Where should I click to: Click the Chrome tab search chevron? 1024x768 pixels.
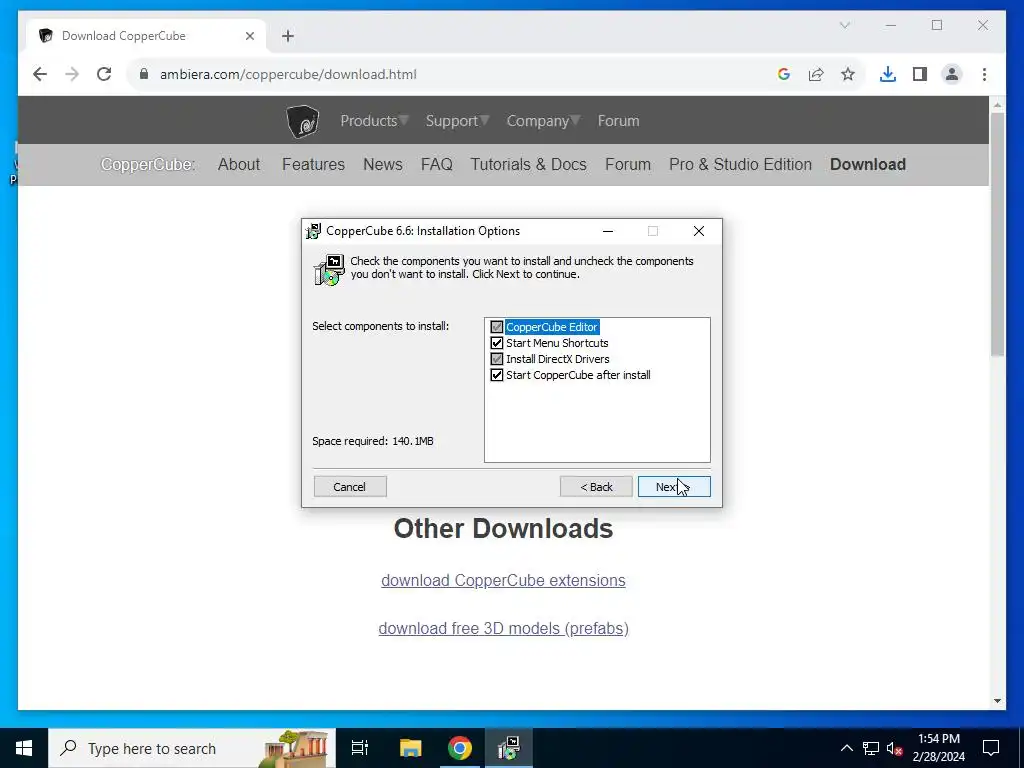tap(844, 25)
